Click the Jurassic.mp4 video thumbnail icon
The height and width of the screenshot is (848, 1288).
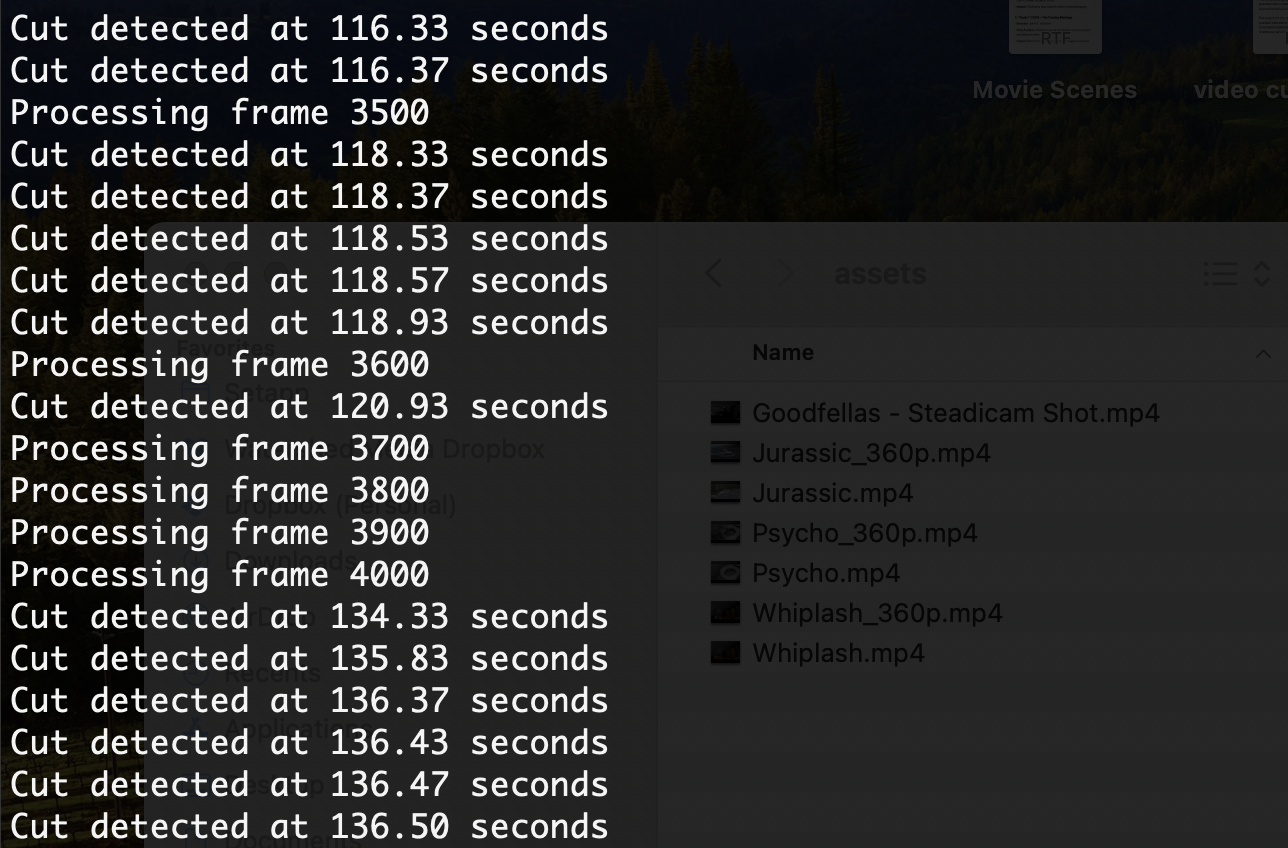pos(725,493)
